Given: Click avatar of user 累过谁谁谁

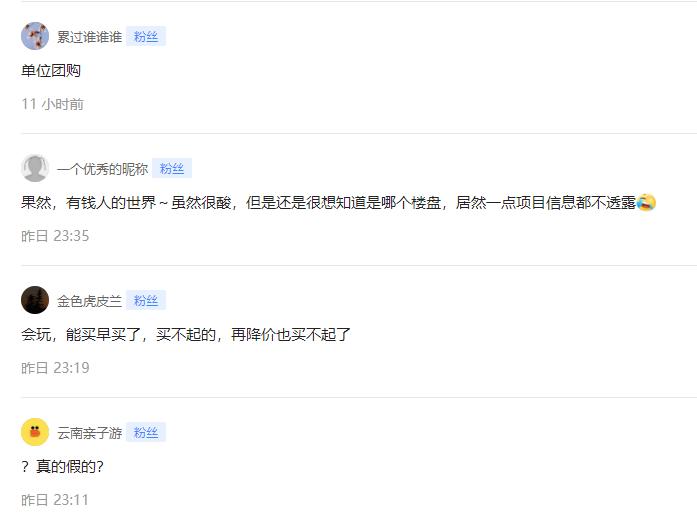Looking at the screenshot, I should pos(35,36).
